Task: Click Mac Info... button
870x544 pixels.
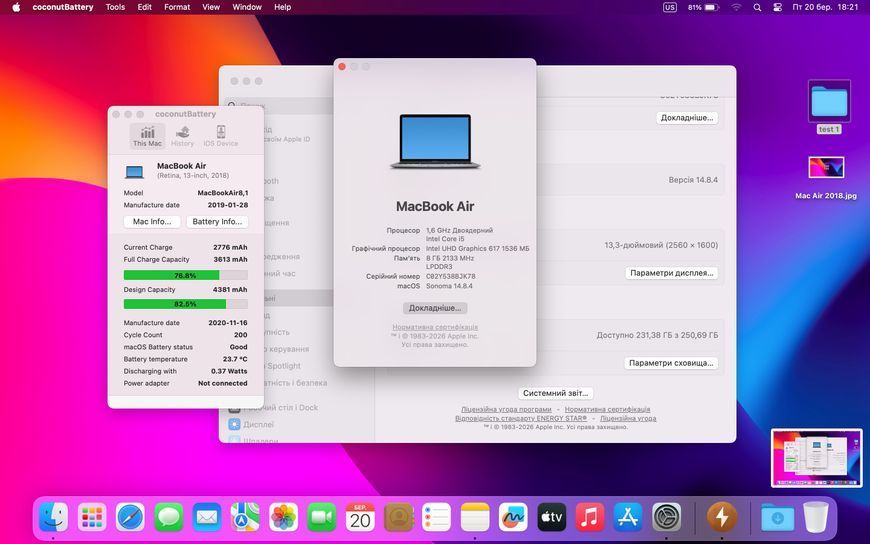Action: click(x=152, y=221)
